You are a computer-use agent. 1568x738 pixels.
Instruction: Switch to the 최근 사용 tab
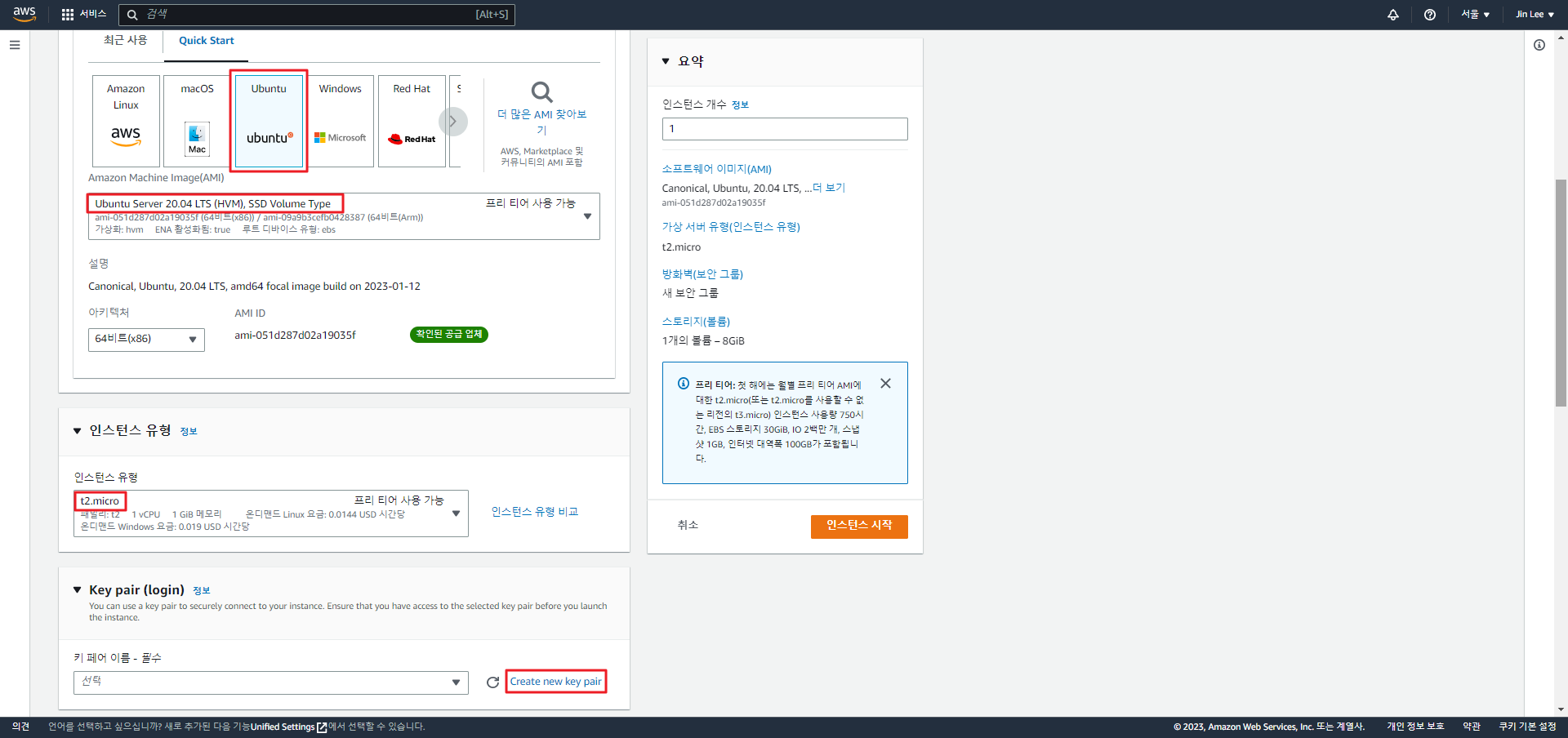click(125, 40)
